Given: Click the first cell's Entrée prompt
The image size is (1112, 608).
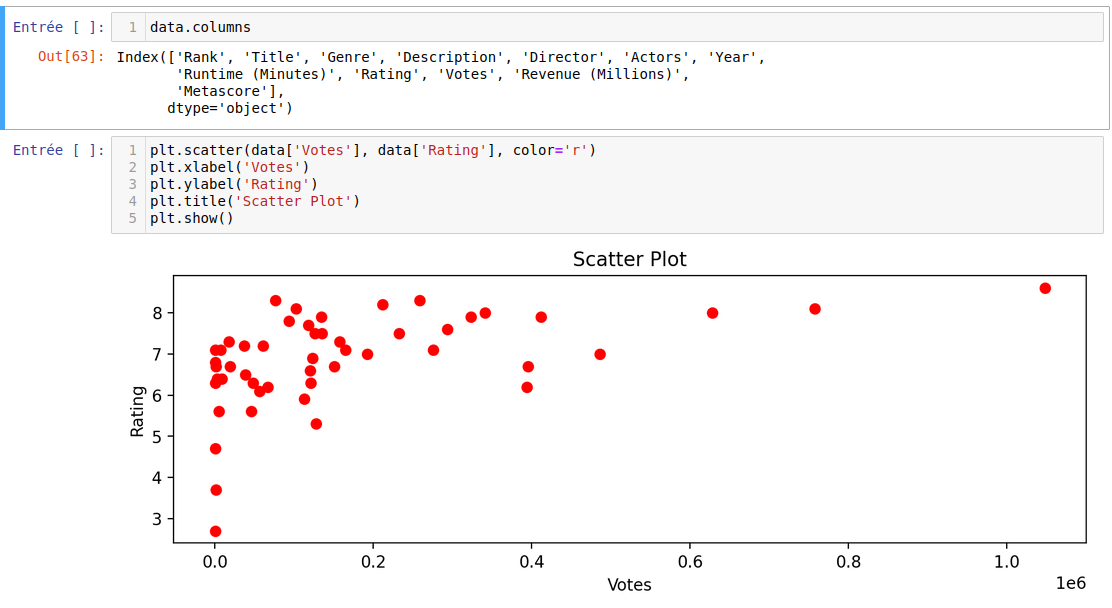Looking at the screenshot, I should (x=58, y=28).
